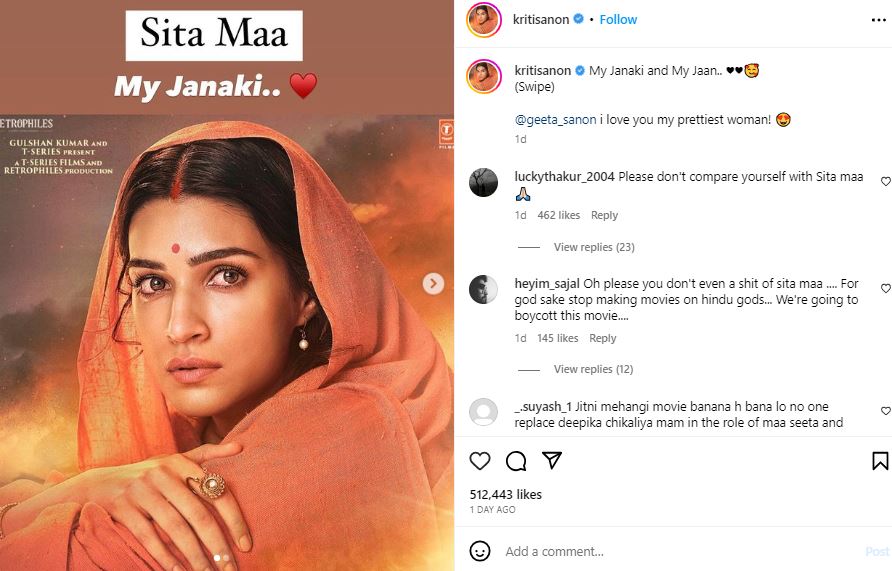Expand View replies (12)

tap(594, 369)
